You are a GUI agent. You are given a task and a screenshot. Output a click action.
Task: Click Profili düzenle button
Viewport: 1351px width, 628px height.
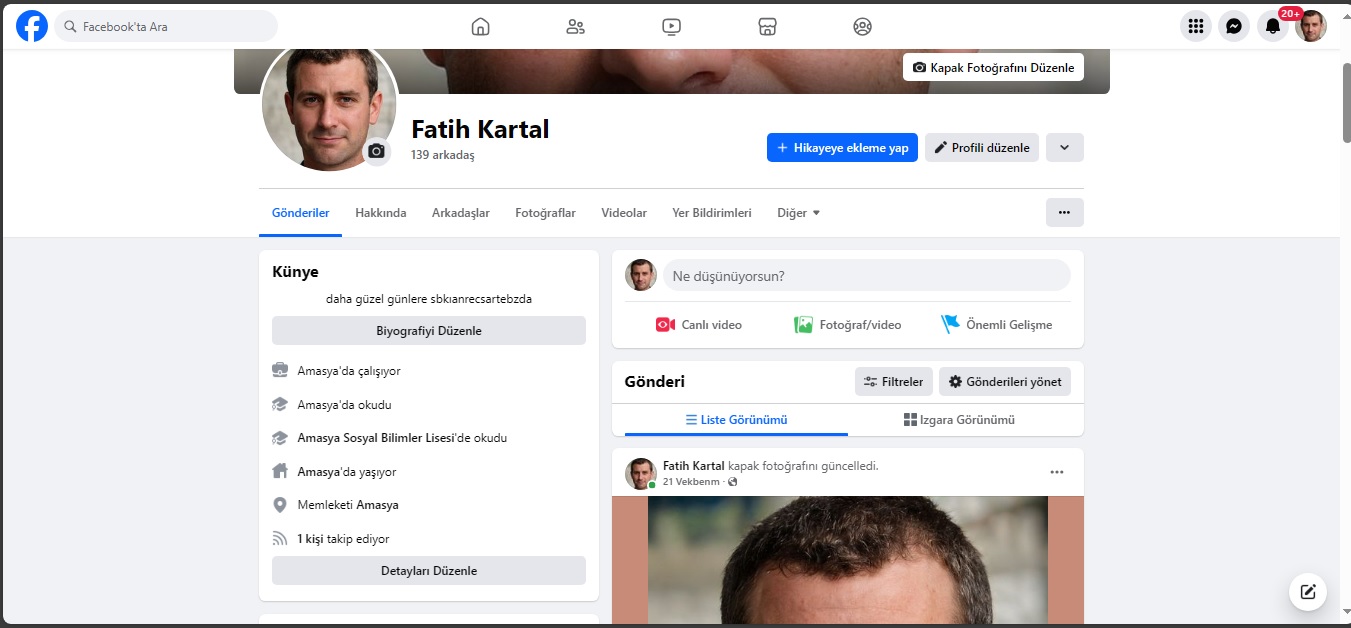click(x=982, y=148)
